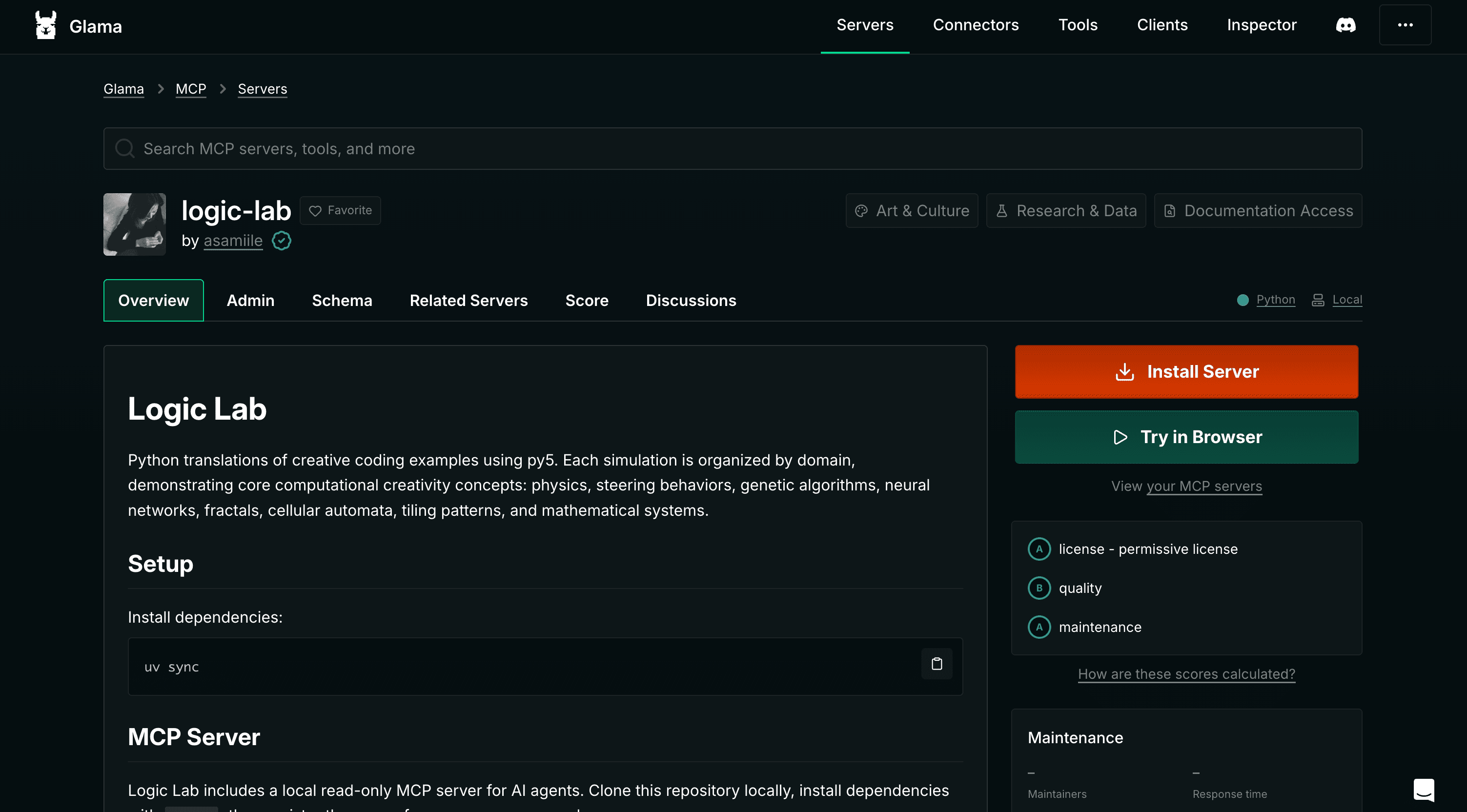Open the Servers navigation item

864,25
